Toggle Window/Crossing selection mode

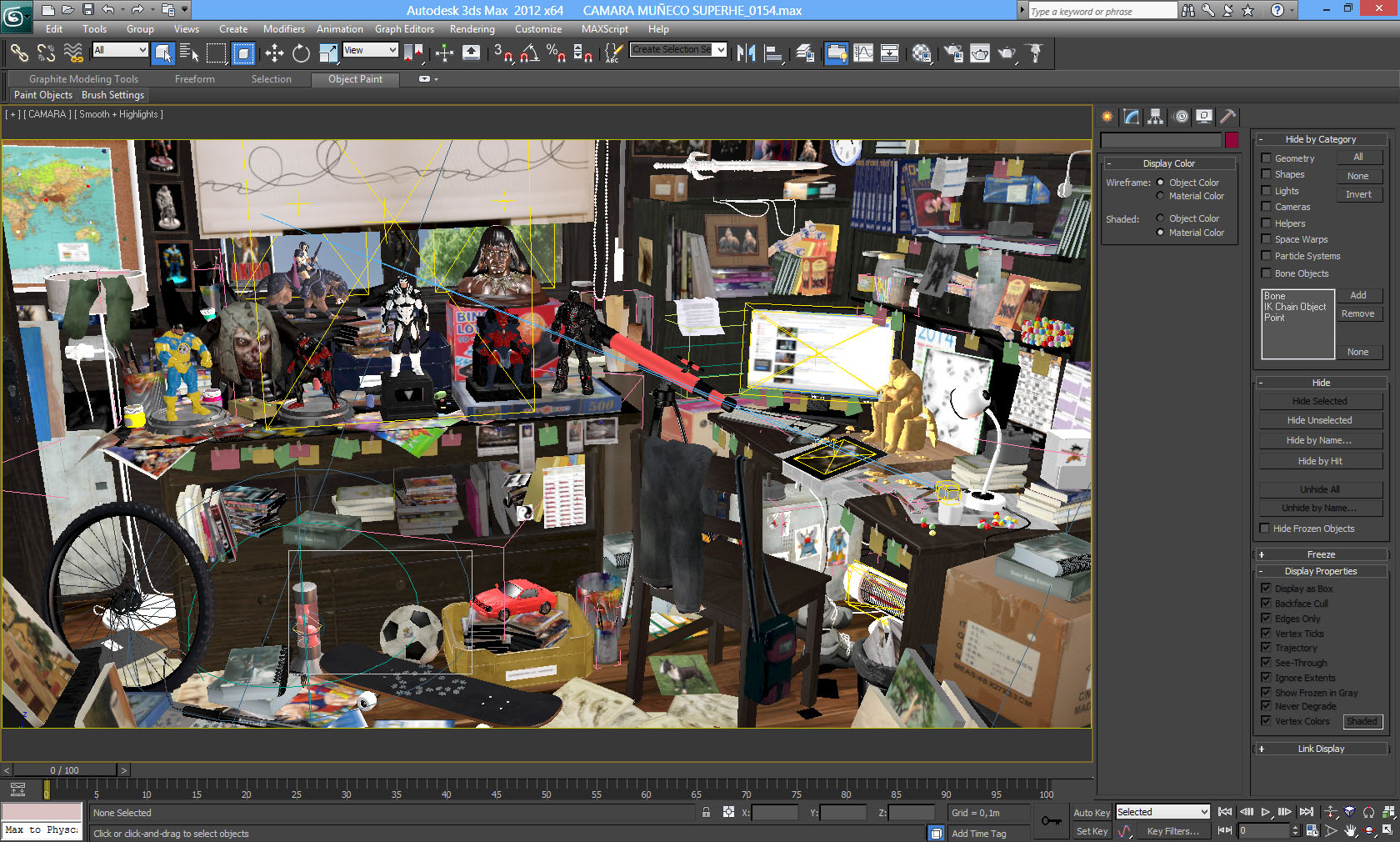pos(242,53)
